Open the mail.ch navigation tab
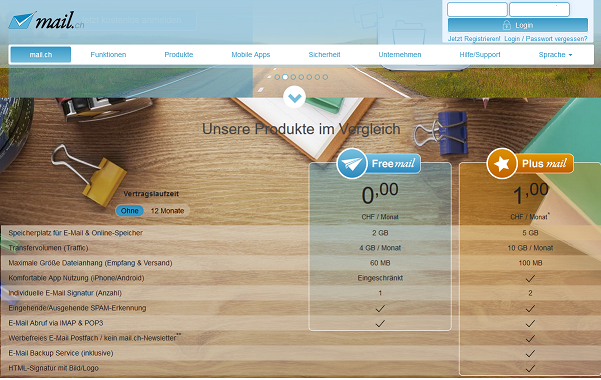 (41, 55)
